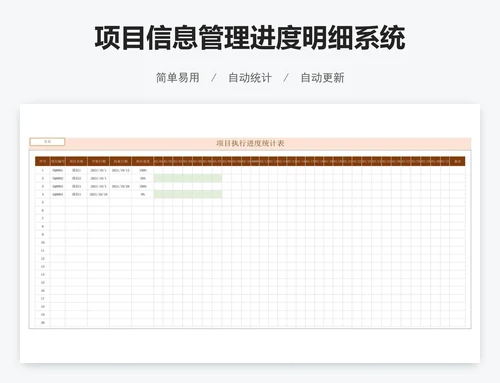Select the '项目进度' column header
The image size is (500, 383).
[x=143, y=161]
